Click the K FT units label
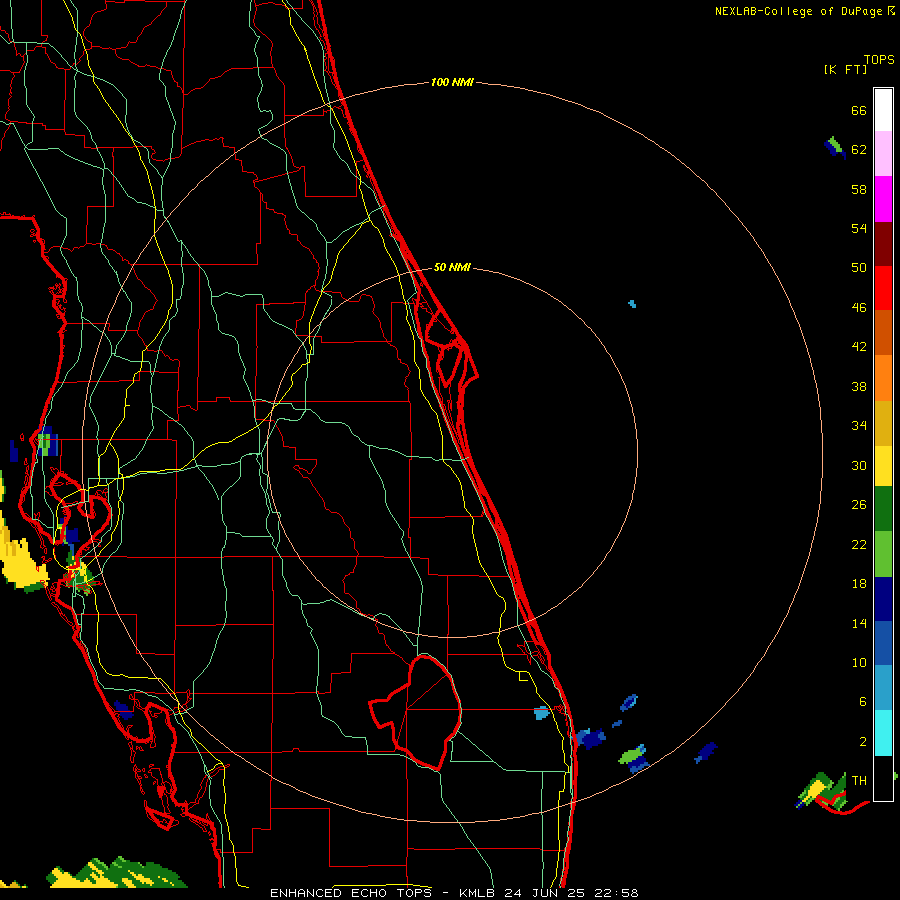900x900 pixels. click(x=845, y=69)
